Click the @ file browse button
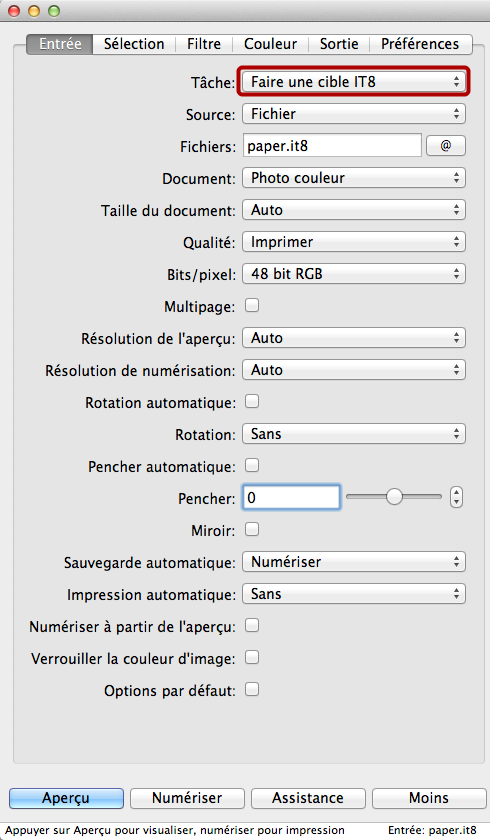This screenshot has width=490, height=840. 446,146
